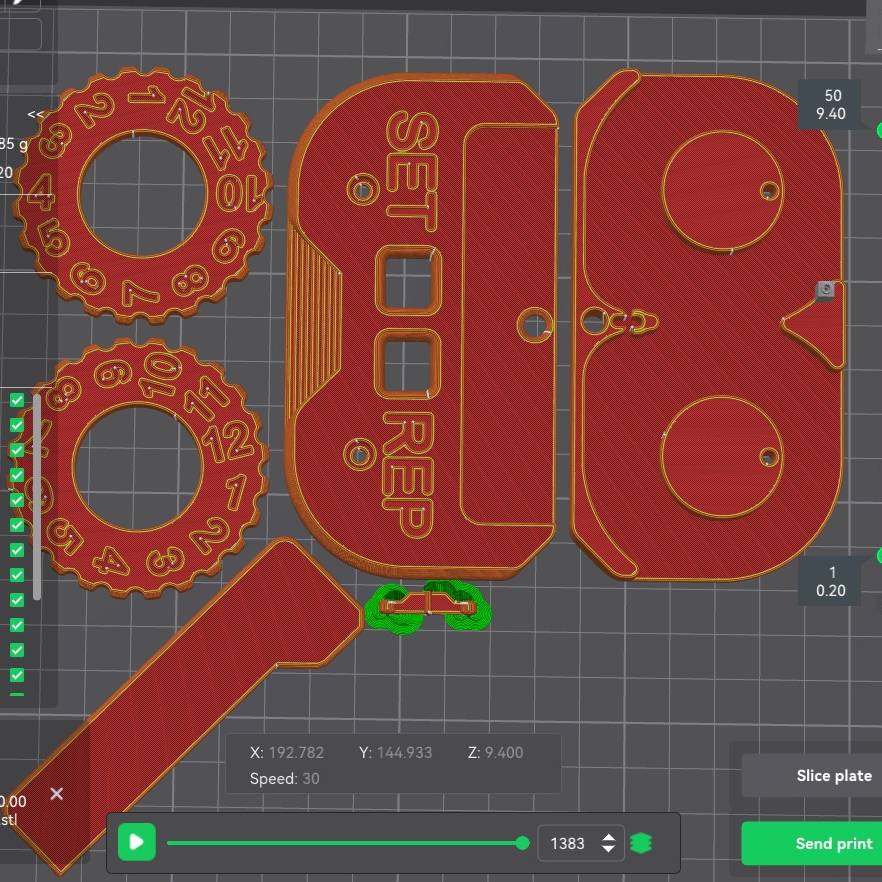882x882 pixels.
Task: Click the layer slider handle at layer 50
Action: point(878,129)
